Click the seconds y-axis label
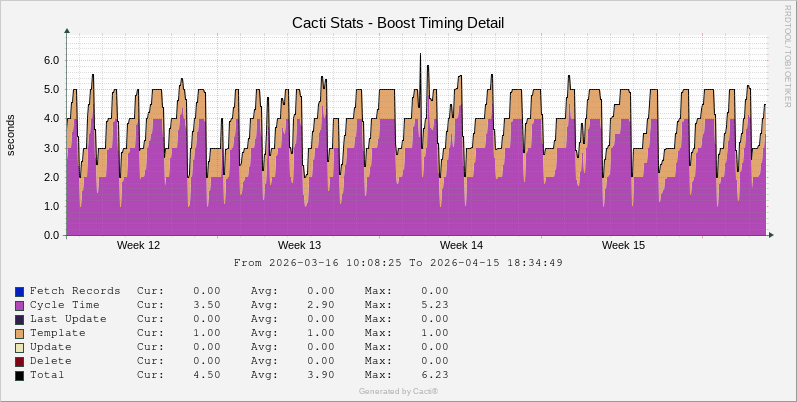Image resolution: width=797 pixels, height=402 pixels. 11,135
